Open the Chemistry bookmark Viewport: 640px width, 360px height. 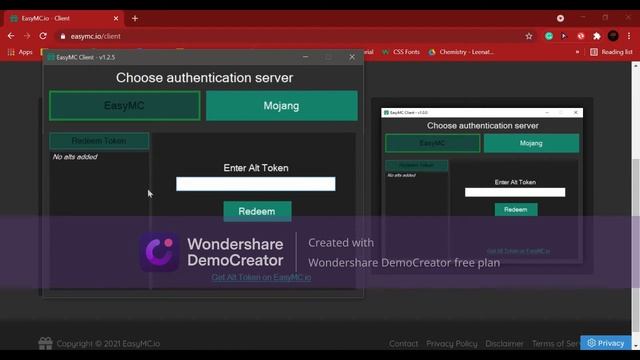coord(461,52)
